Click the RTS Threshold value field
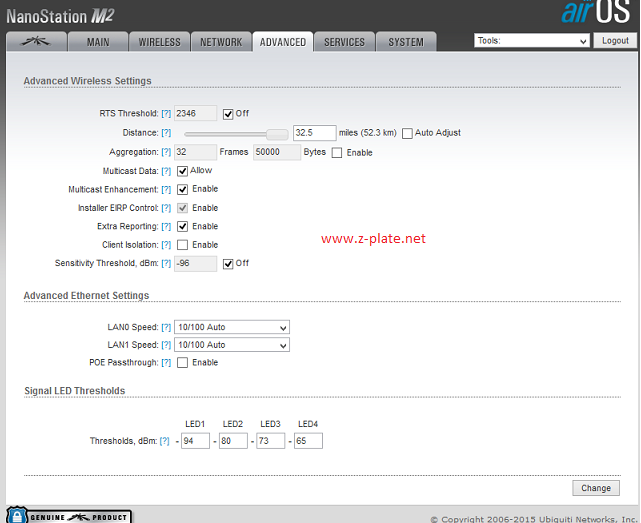The image size is (641, 523). (x=195, y=113)
